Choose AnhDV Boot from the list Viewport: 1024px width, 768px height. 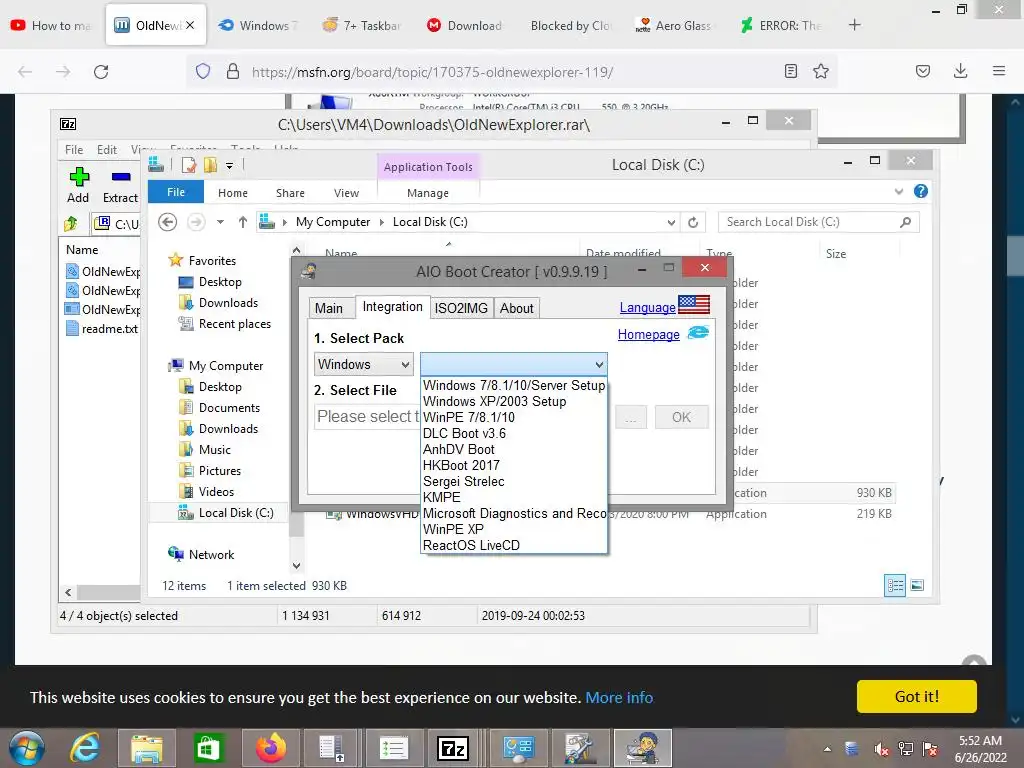458,449
